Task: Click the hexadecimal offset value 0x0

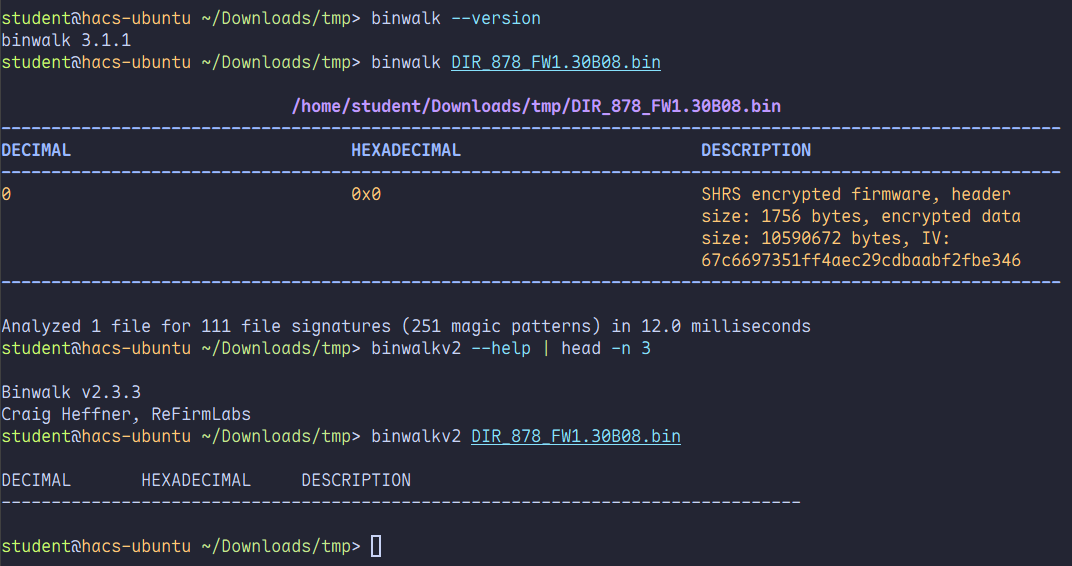Action: click(366, 194)
